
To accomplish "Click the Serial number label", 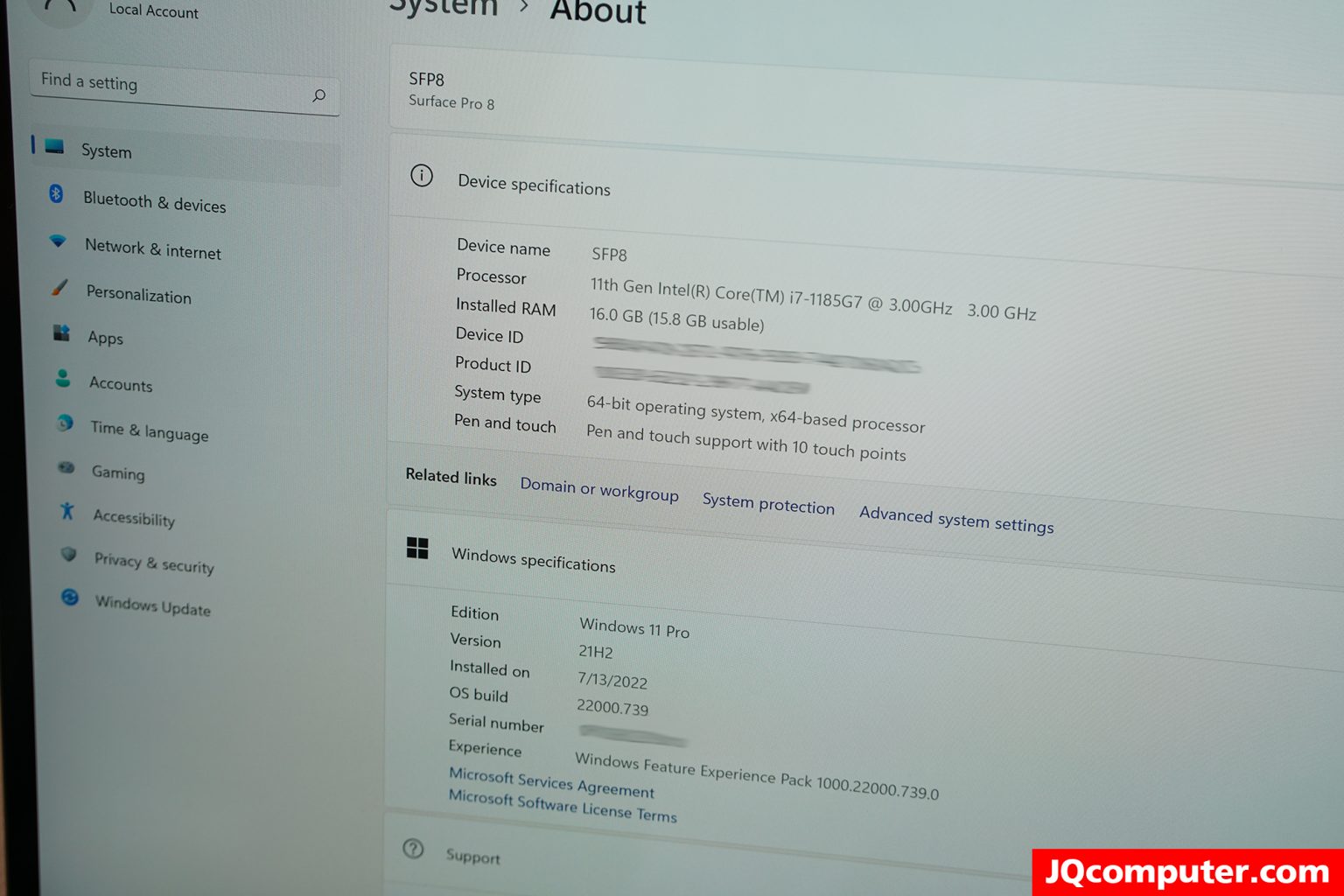I will [496, 723].
